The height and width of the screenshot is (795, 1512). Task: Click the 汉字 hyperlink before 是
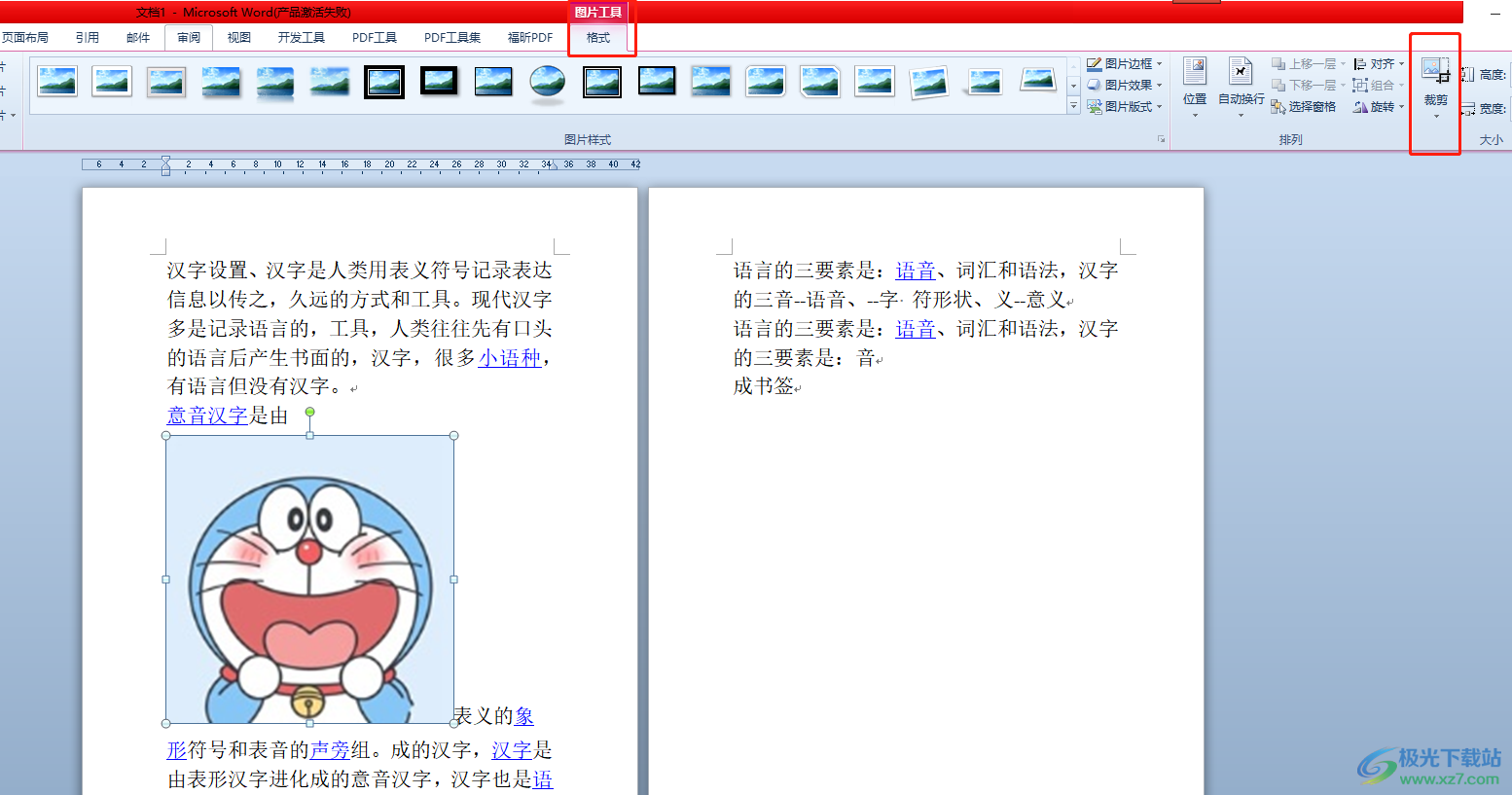(512, 749)
